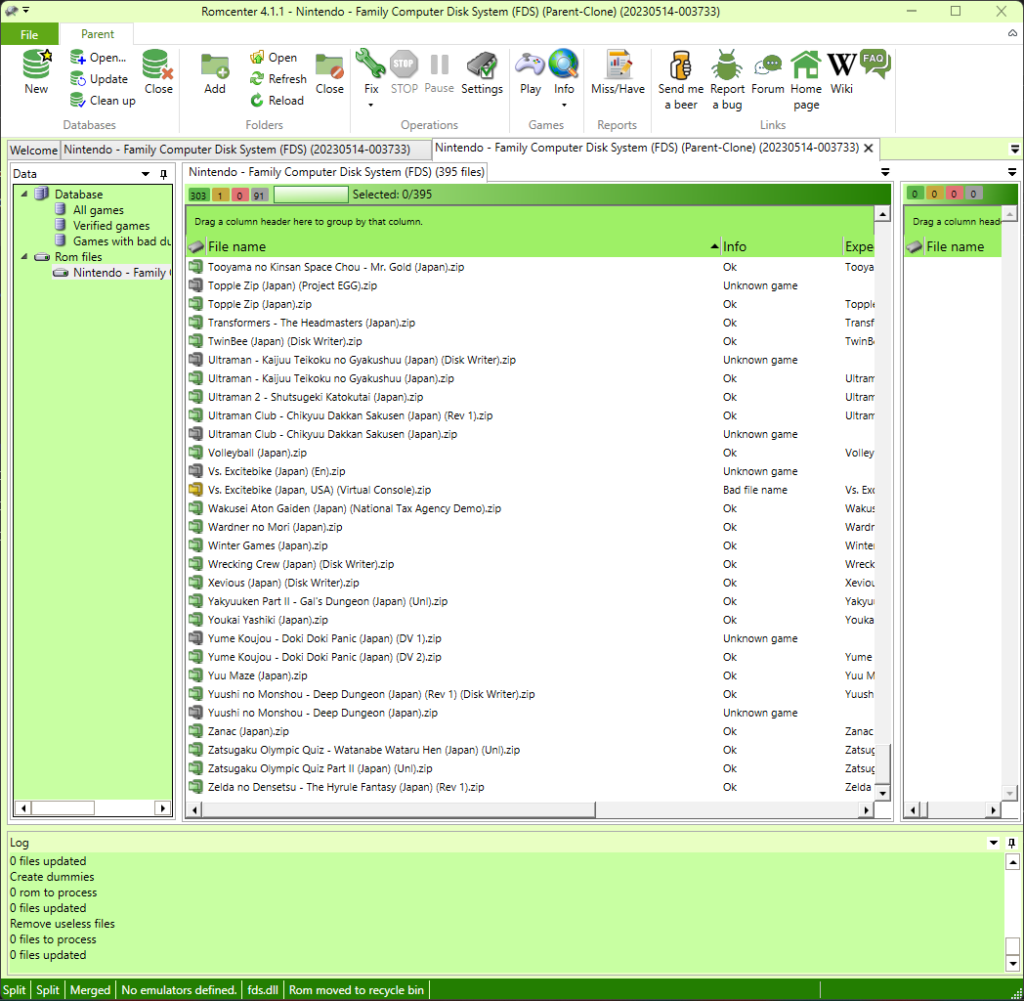The width and height of the screenshot is (1024, 1001).
Task: Click No emulators defined status
Action: click(x=179, y=990)
